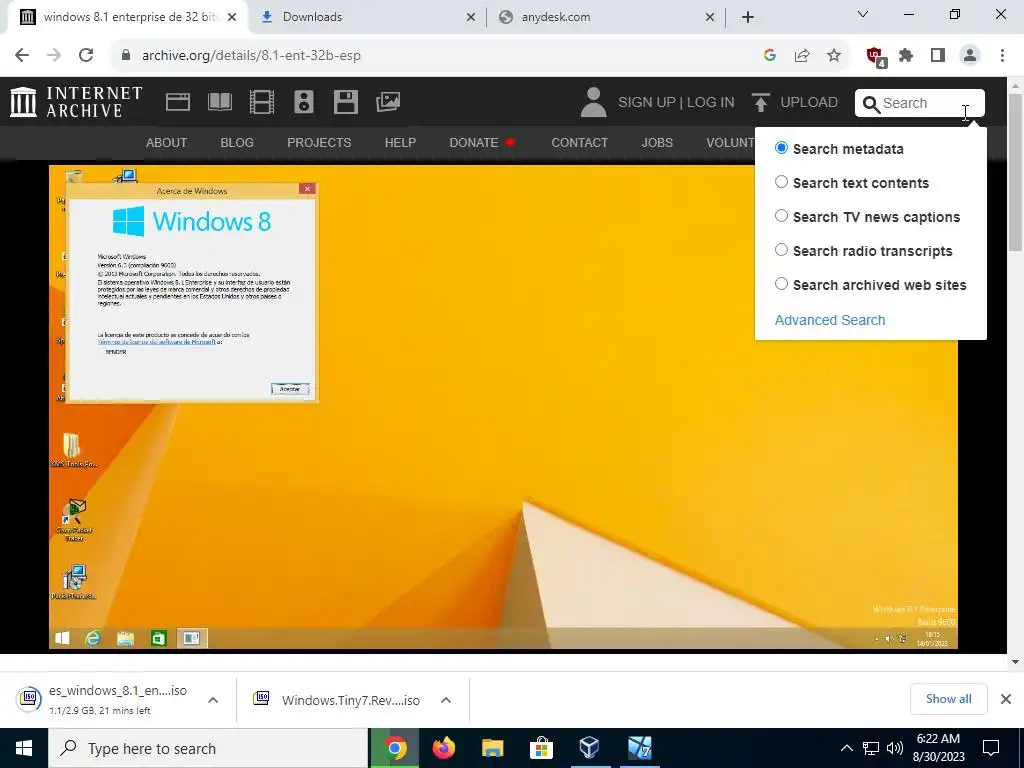
Task: Open the DONATE navigation item
Action: pyautogui.click(x=482, y=142)
